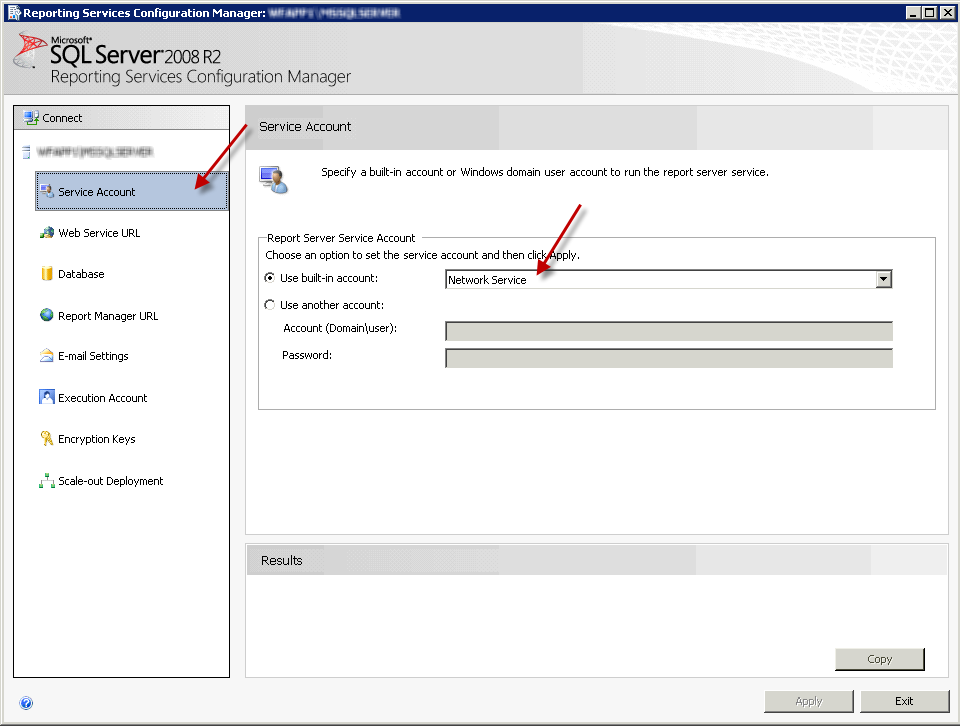Click the blurred server instance icon
960x726 pixels.
[26, 152]
